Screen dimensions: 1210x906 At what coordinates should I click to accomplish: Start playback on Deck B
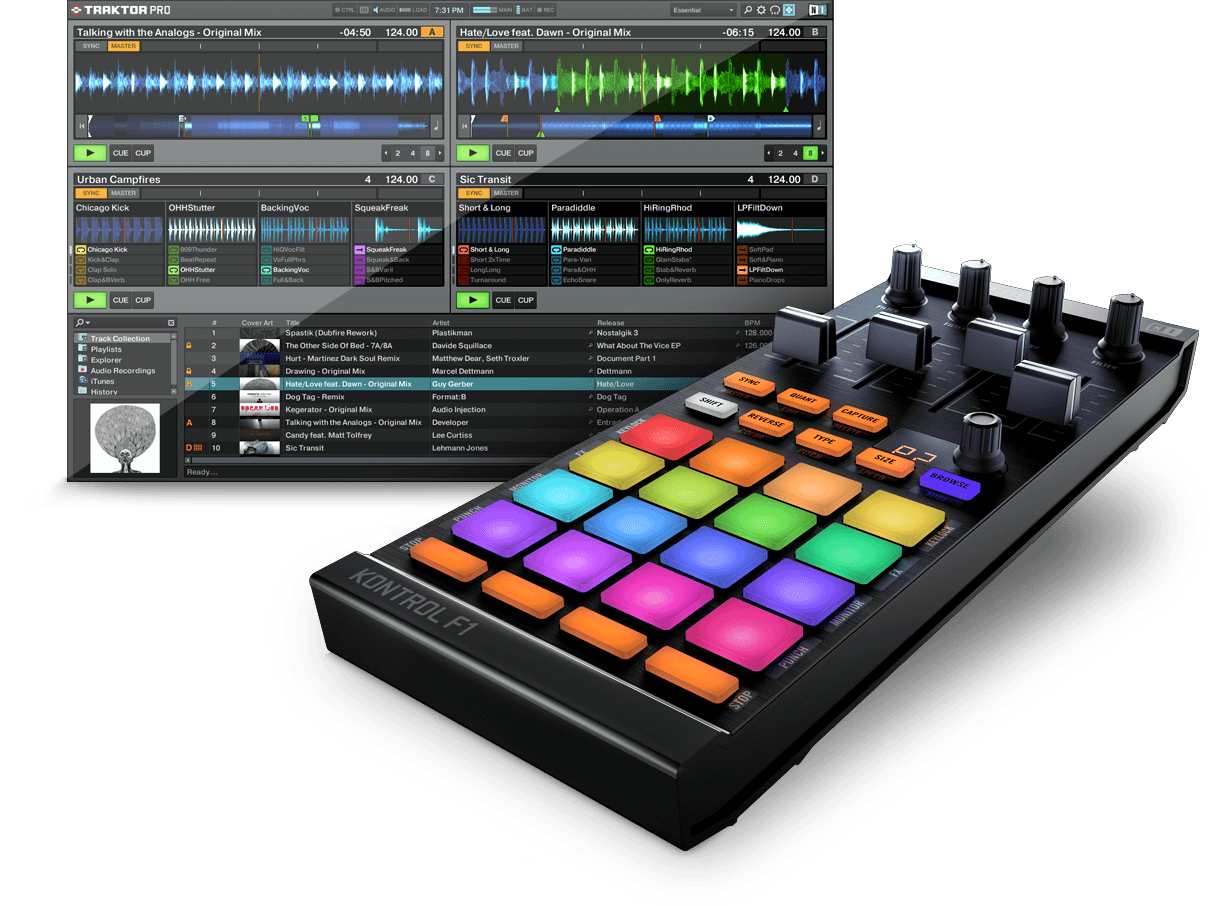pyautogui.click(x=473, y=153)
